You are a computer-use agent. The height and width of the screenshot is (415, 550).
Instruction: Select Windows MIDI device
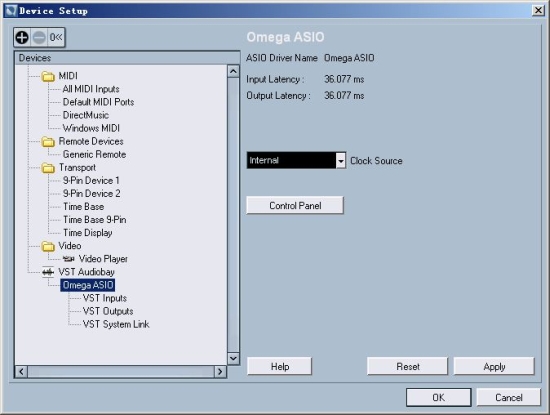point(91,128)
